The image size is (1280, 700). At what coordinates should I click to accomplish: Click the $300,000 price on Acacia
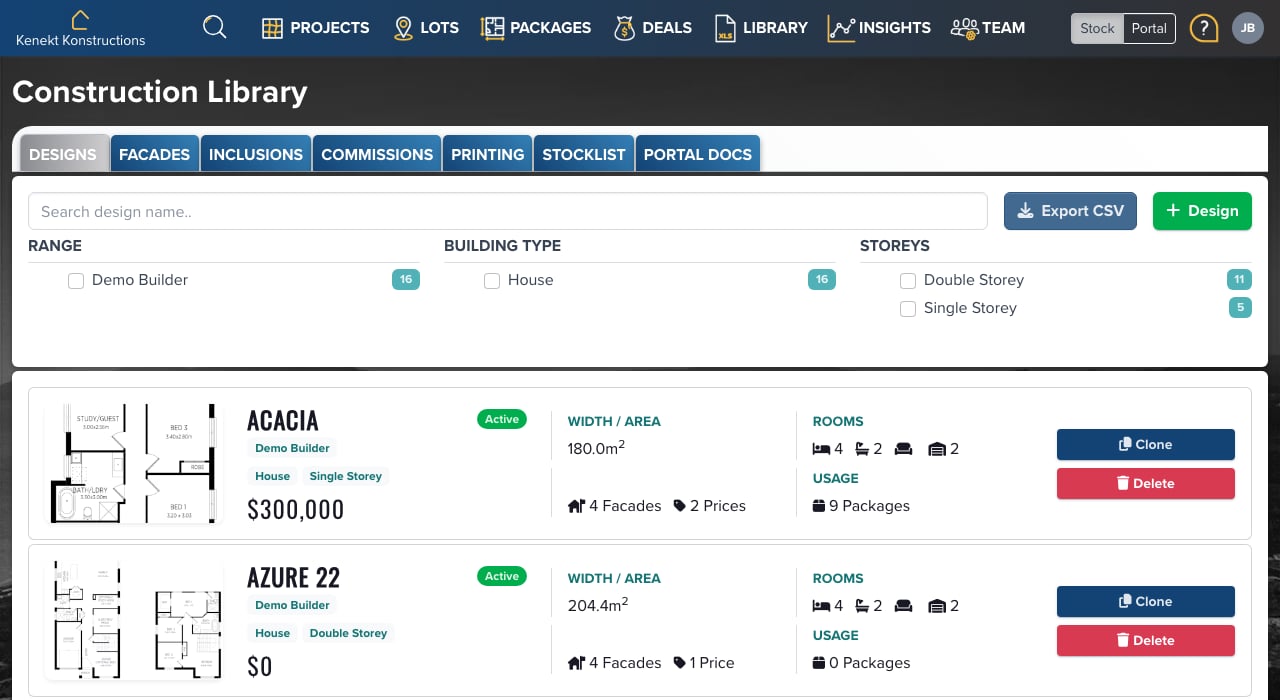[x=296, y=510]
